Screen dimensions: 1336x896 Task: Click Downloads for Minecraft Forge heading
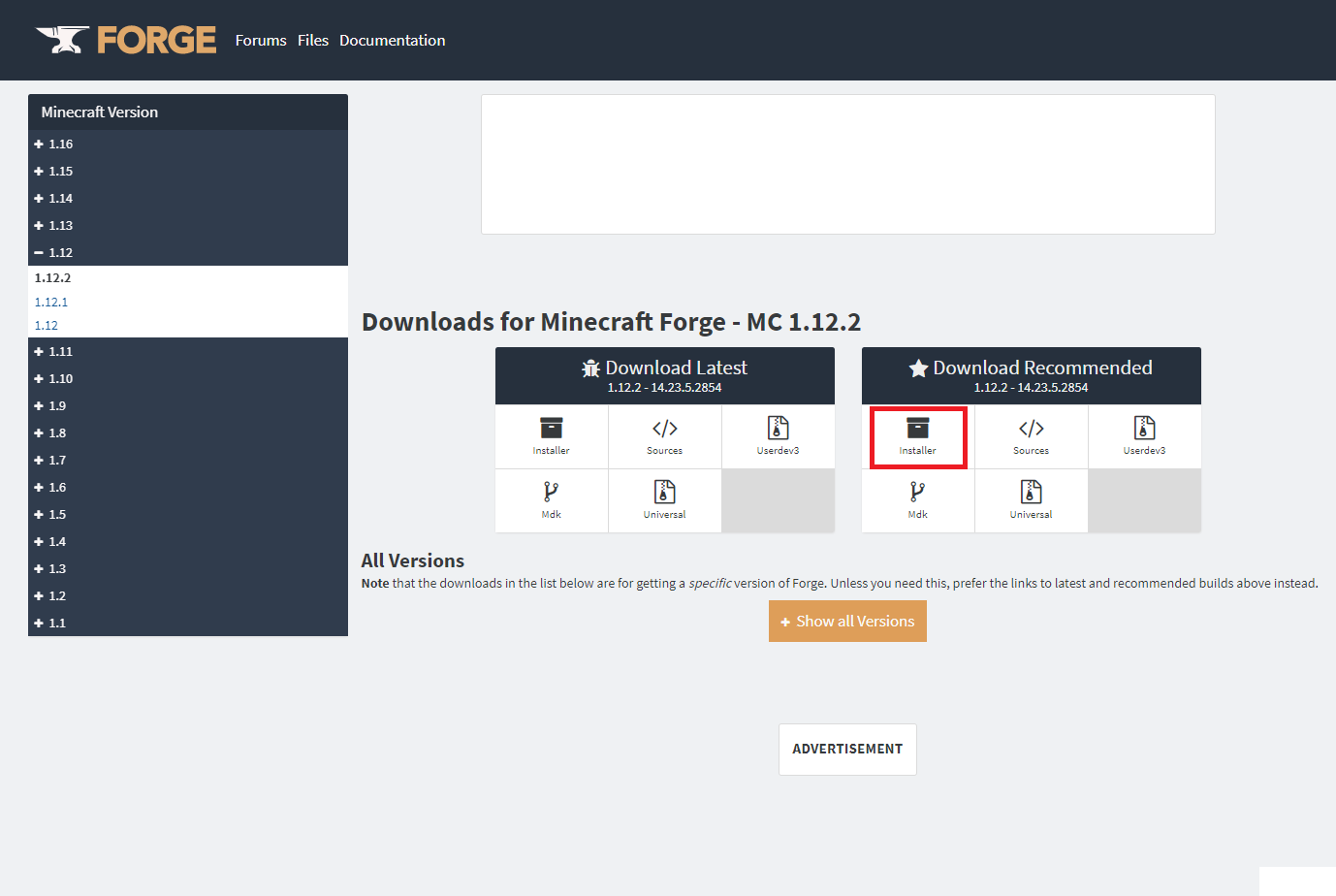pyautogui.click(x=611, y=321)
